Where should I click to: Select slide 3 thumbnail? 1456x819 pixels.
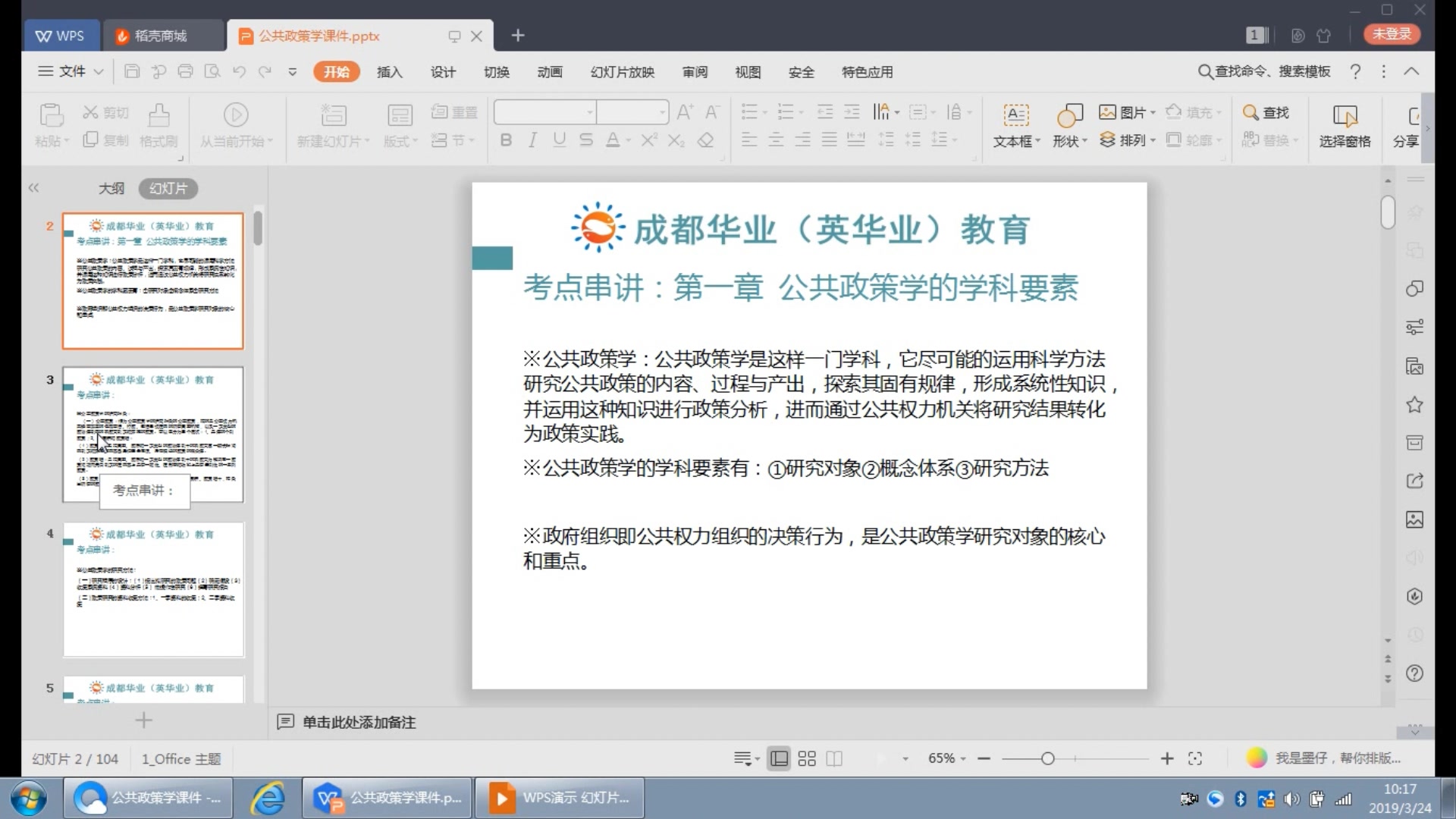(x=153, y=435)
